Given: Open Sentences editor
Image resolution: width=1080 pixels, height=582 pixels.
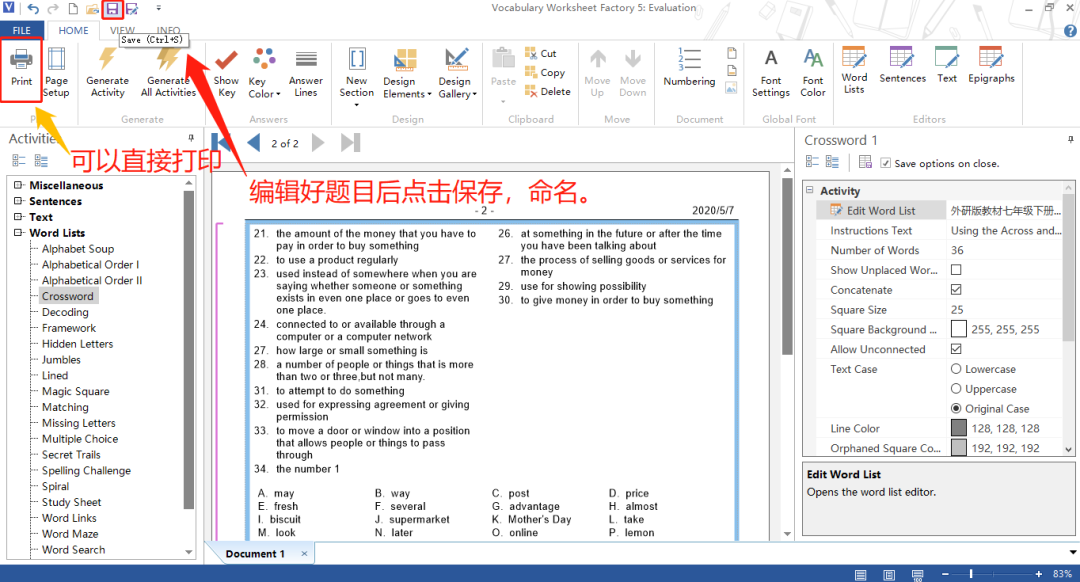Looking at the screenshot, I should pos(902,65).
